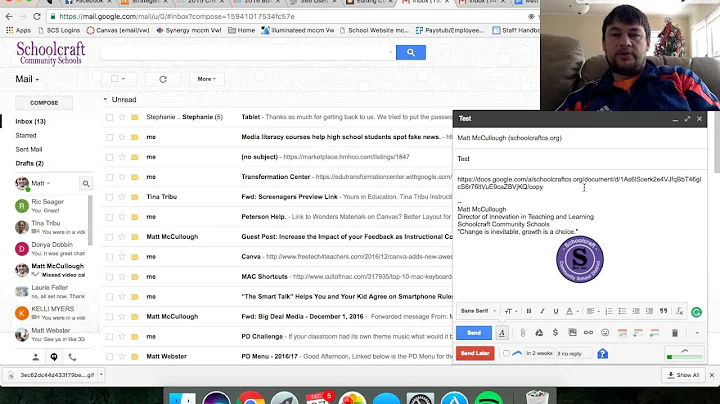The height and width of the screenshot is (404, 720).
Task: Insert files using Google Drive
Action: tap(539, 333)
